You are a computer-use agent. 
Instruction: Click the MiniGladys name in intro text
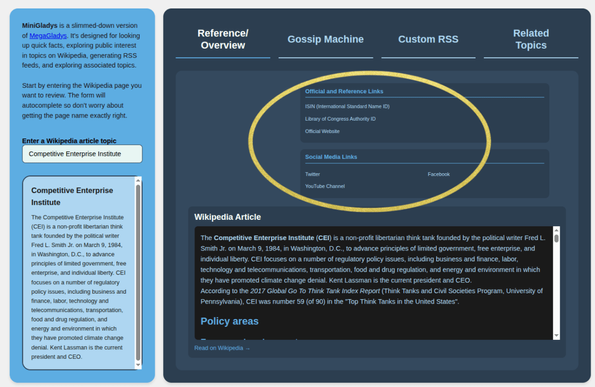(x=39, y=25)
